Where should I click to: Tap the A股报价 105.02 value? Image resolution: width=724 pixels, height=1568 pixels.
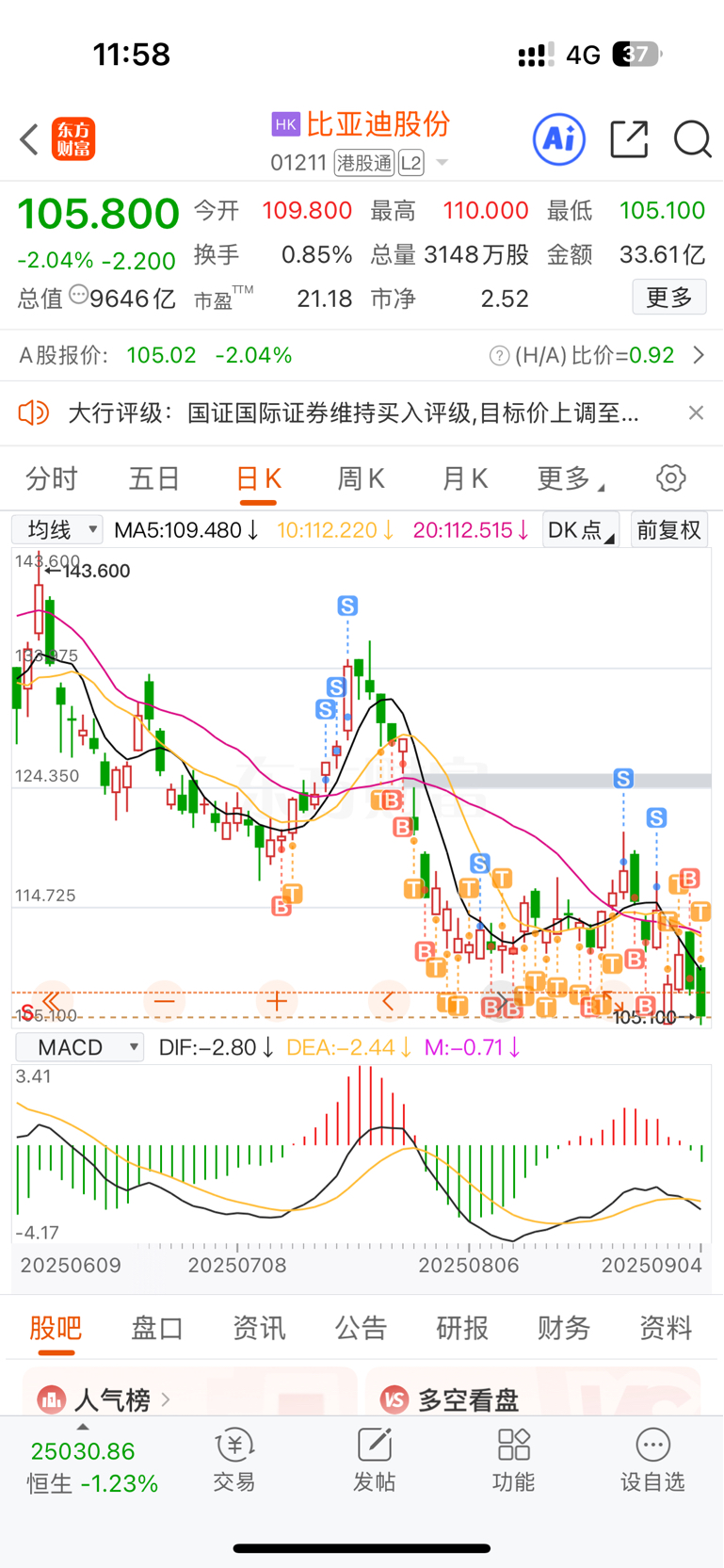(x=161, y=355)
